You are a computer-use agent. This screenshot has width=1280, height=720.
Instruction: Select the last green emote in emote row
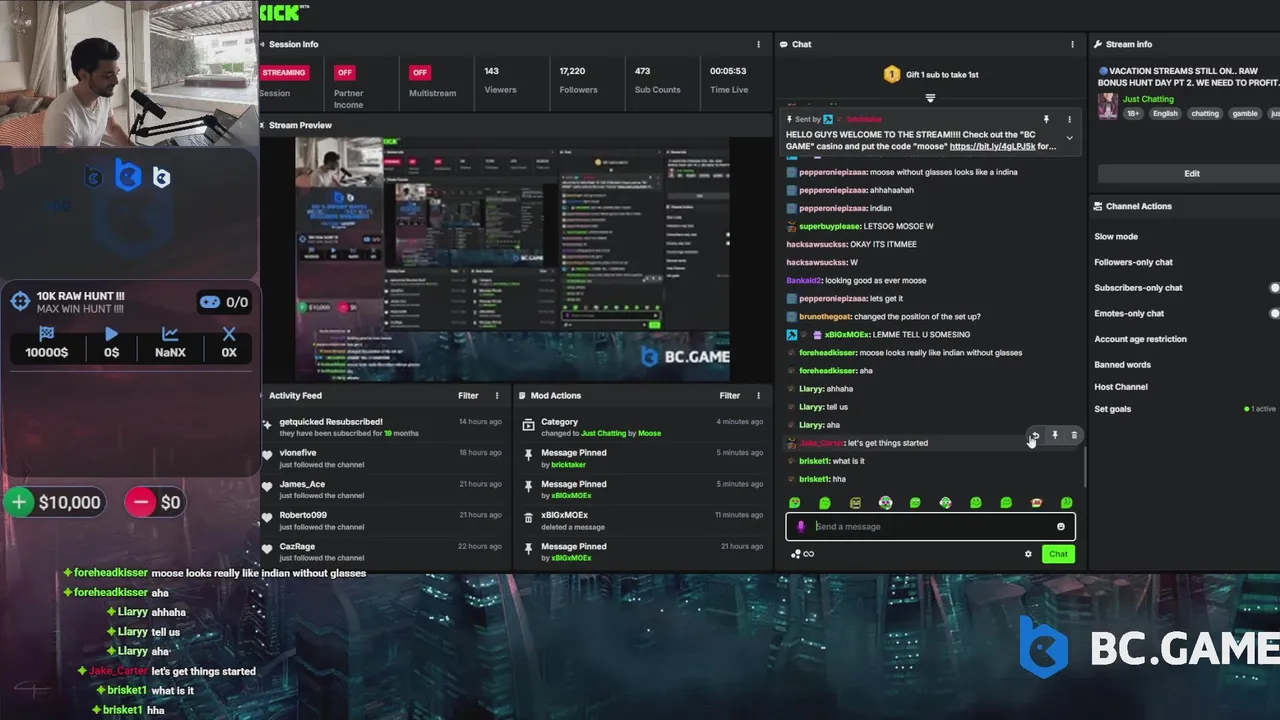click(1066, 503)
